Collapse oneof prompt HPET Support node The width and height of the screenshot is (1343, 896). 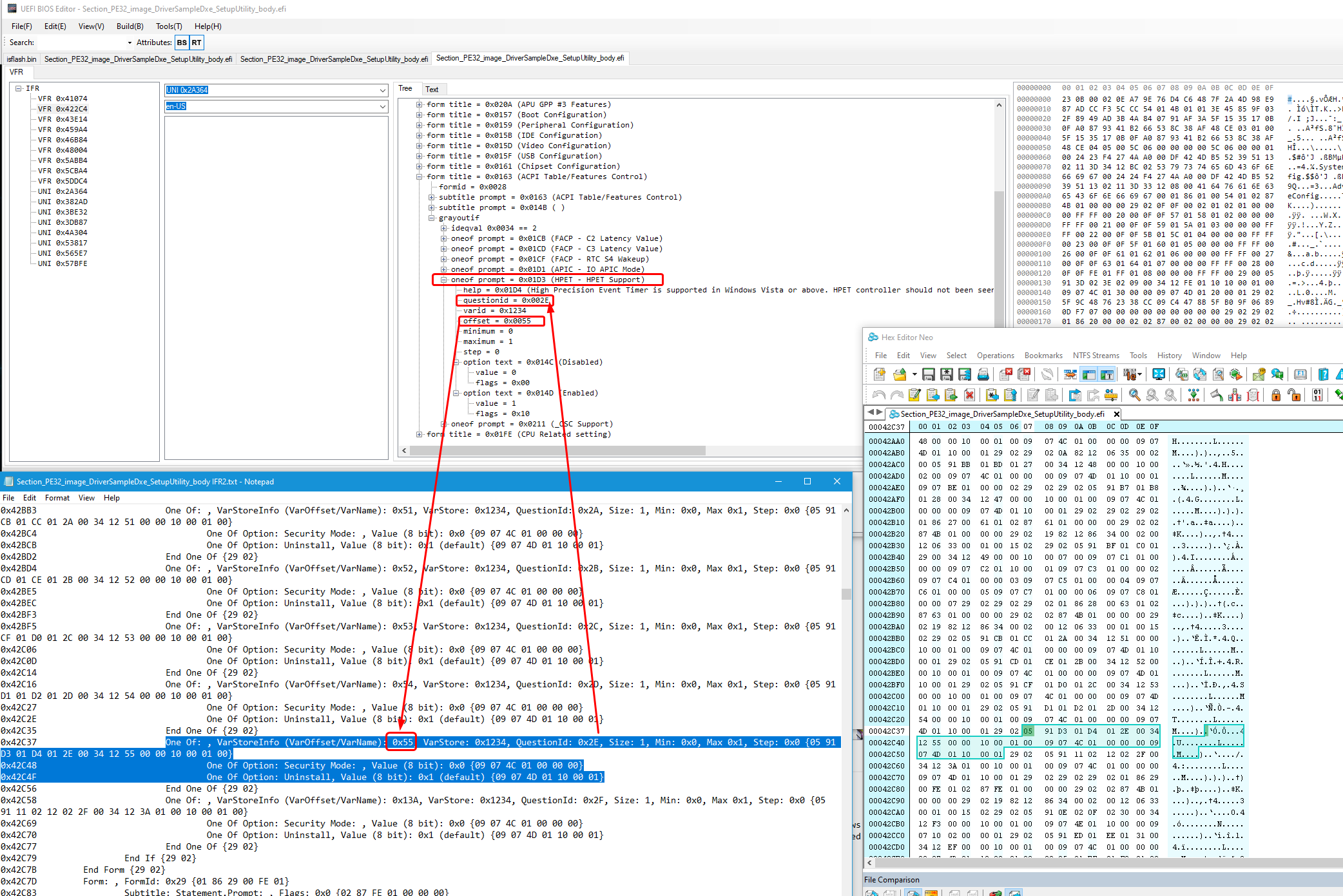pos(444,280)
